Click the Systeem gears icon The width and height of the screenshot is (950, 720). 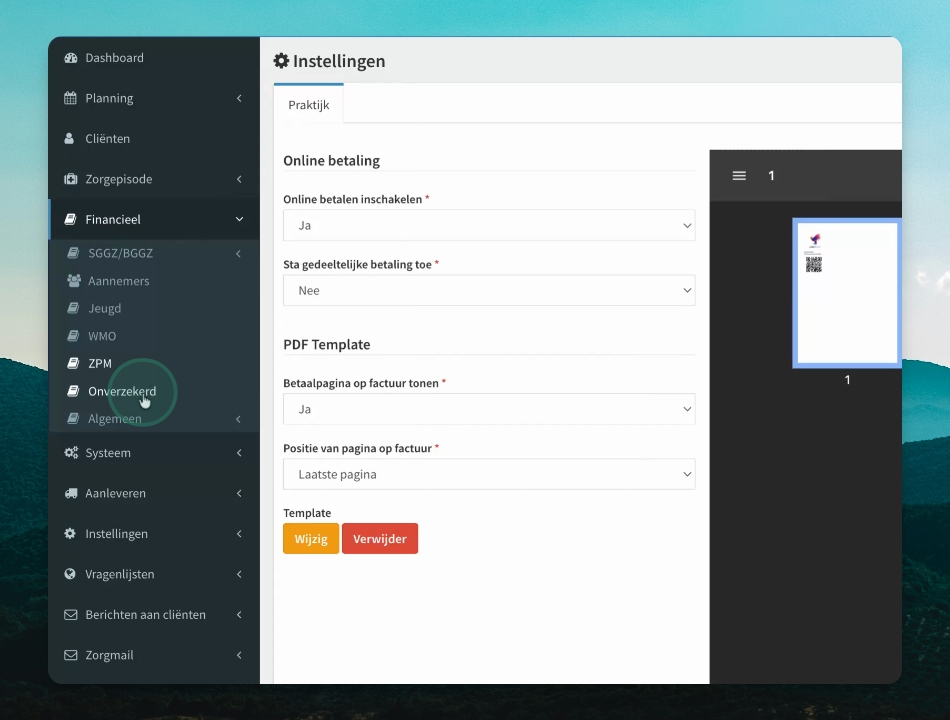click(x=71, y=453)
